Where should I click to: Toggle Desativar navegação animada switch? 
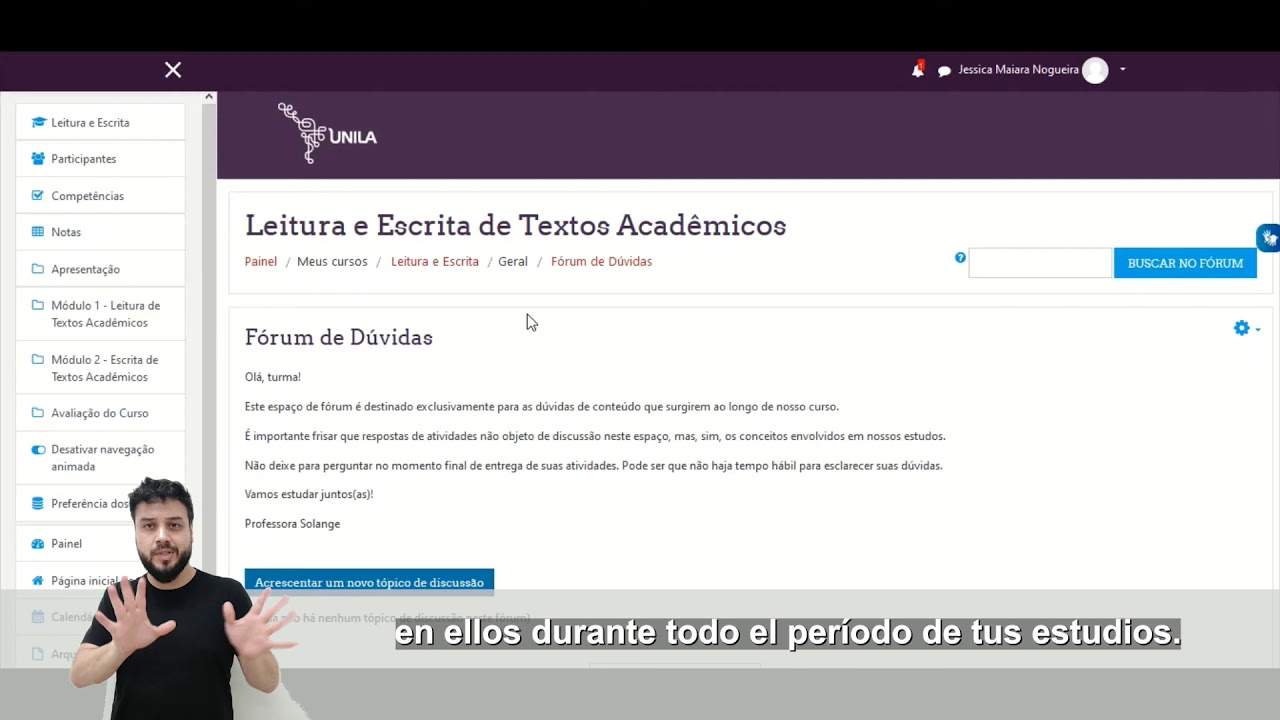pyautogui.click(x=38, y=450)
